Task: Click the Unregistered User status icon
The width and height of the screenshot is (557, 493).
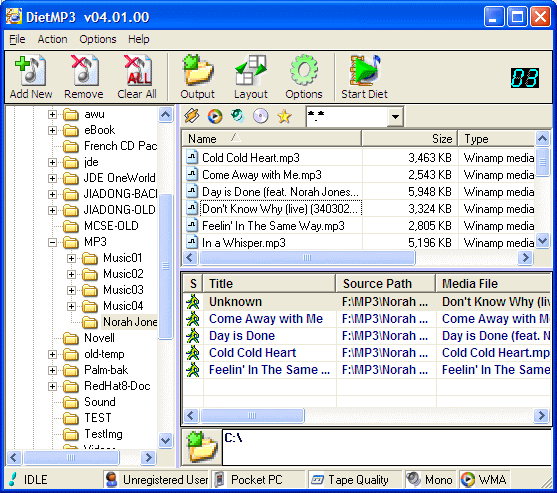Action: tap(112, 480)
